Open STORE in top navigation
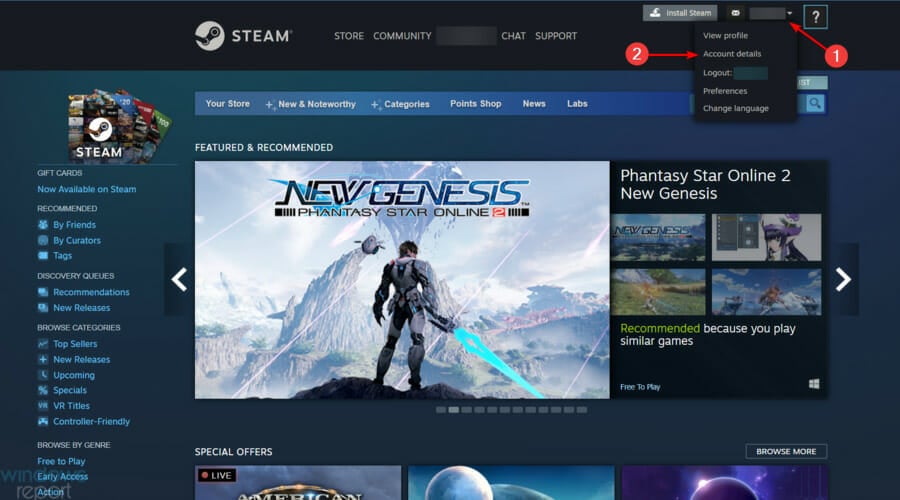This screenshot has height=500, width=900. coord(349,36)
